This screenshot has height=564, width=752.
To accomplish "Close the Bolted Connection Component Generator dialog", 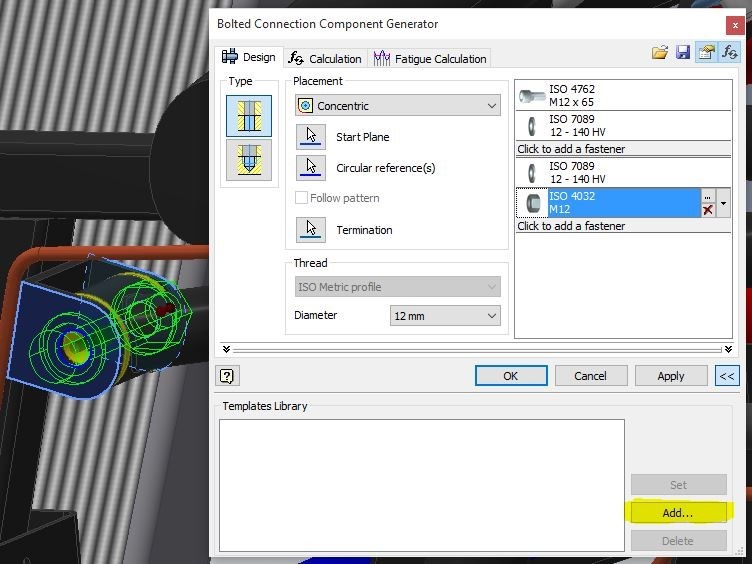I will [735, 25].
